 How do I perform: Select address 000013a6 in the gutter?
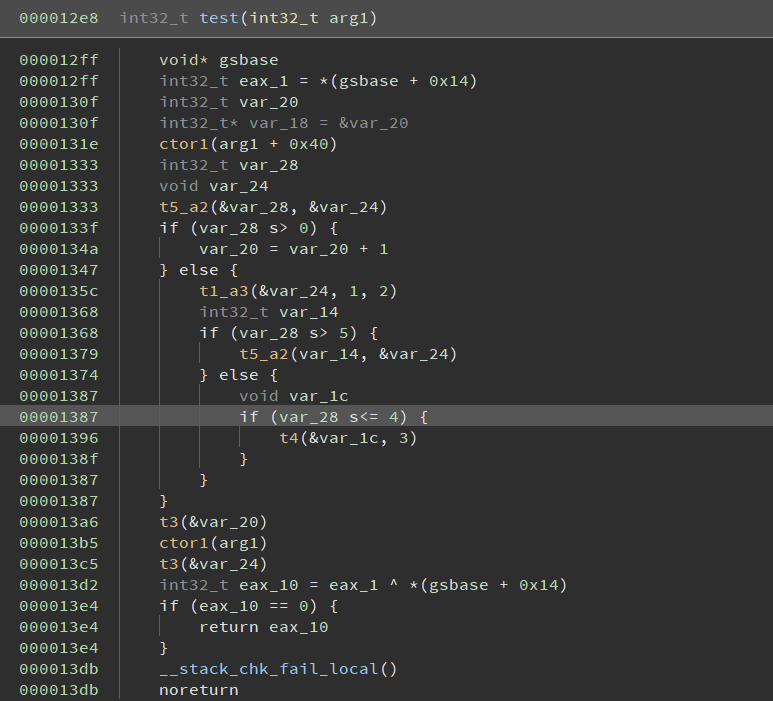(59, 522)
